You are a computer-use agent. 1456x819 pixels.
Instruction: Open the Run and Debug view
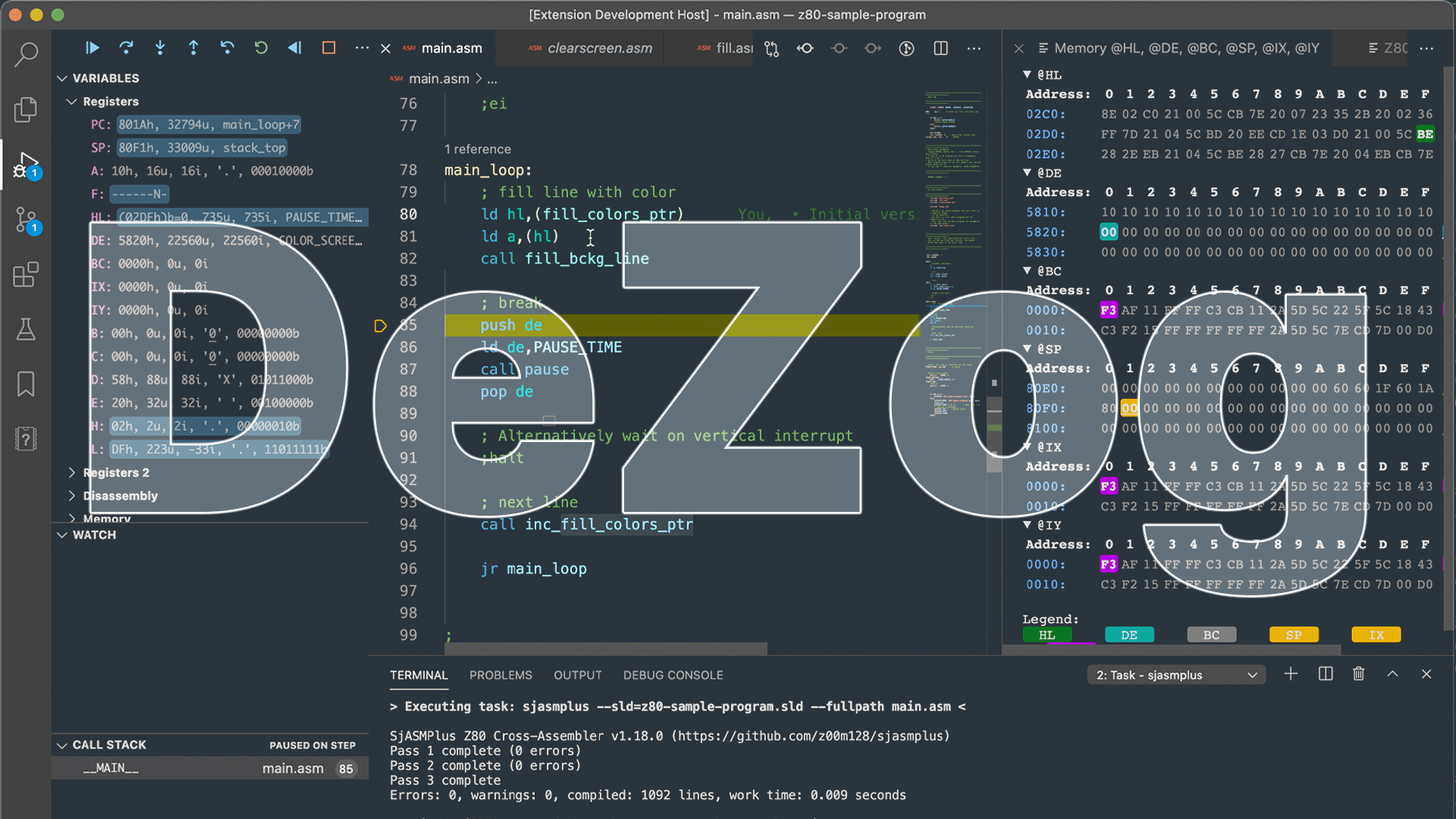point(26,165)
